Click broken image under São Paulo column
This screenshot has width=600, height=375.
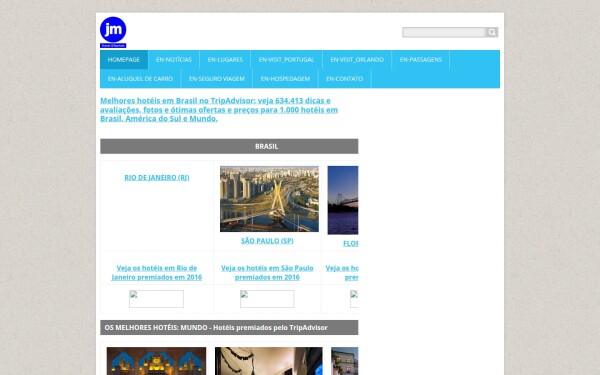click(267, 299)
